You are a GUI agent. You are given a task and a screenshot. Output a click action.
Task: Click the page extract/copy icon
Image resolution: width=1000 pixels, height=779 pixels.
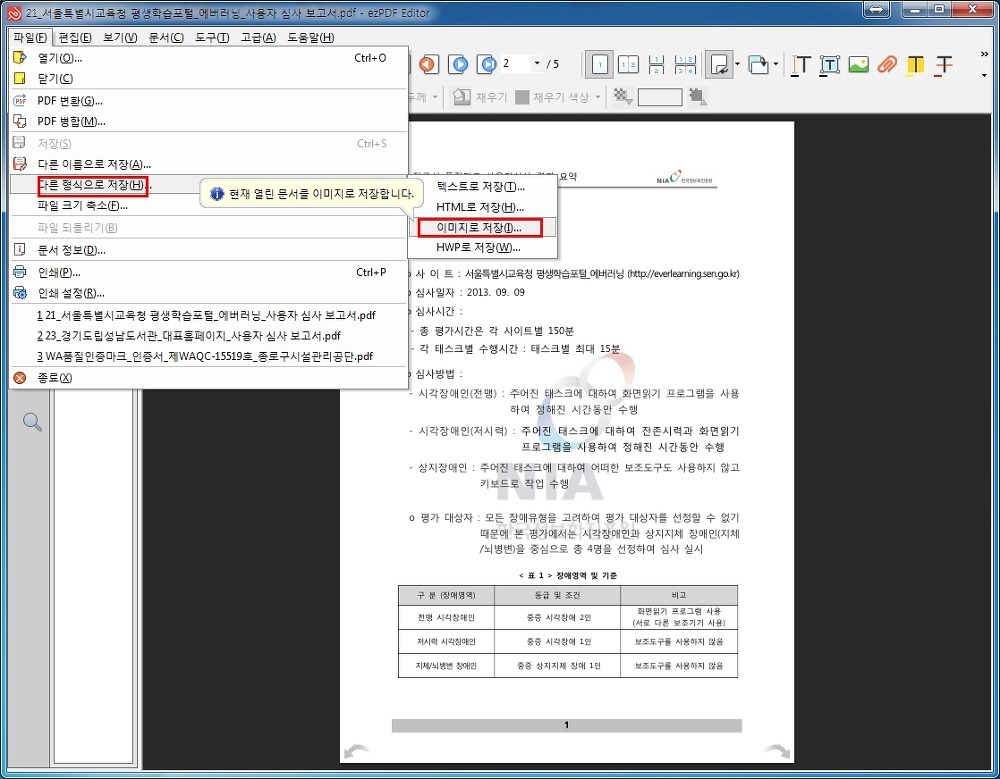(x=758, y=64)
